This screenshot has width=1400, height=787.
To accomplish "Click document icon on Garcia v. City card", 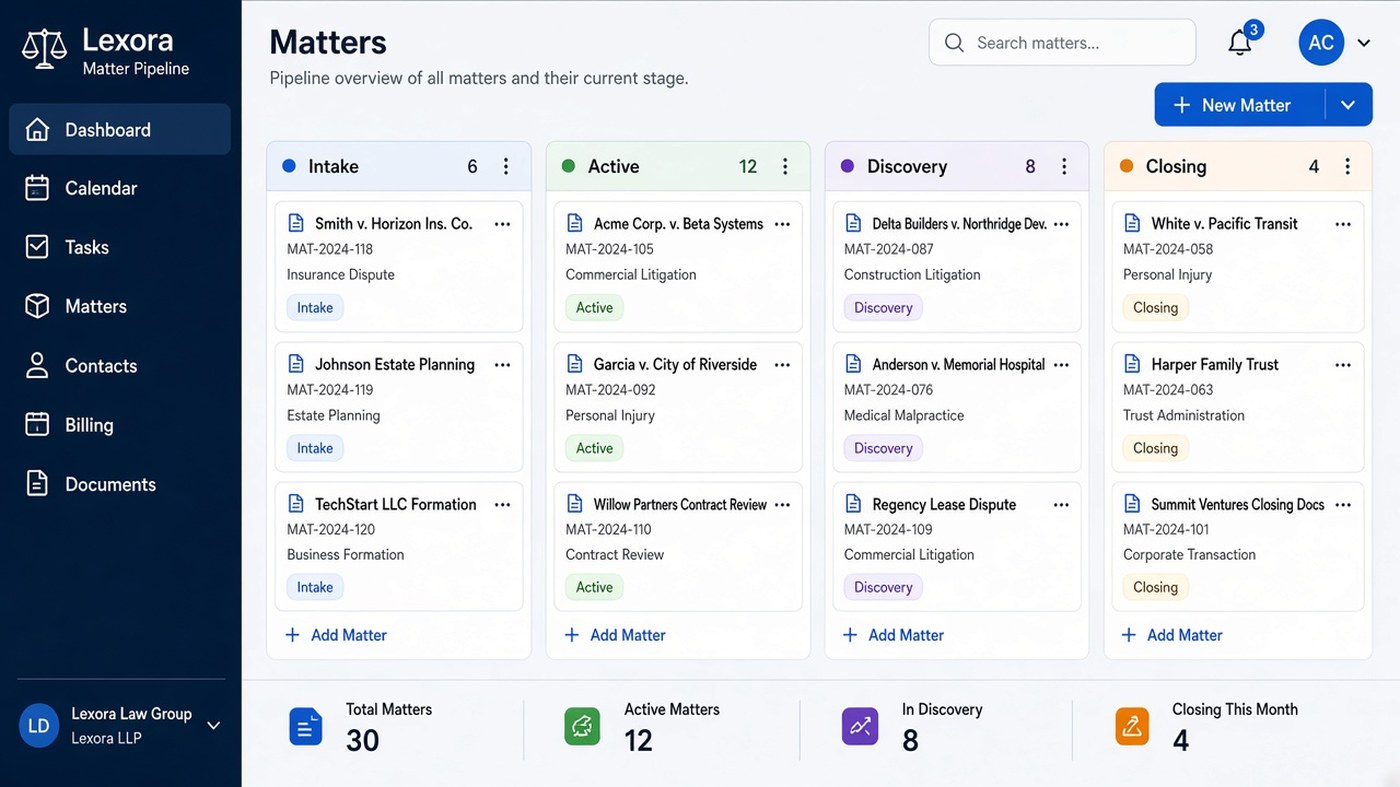I will tap(575, 364).
